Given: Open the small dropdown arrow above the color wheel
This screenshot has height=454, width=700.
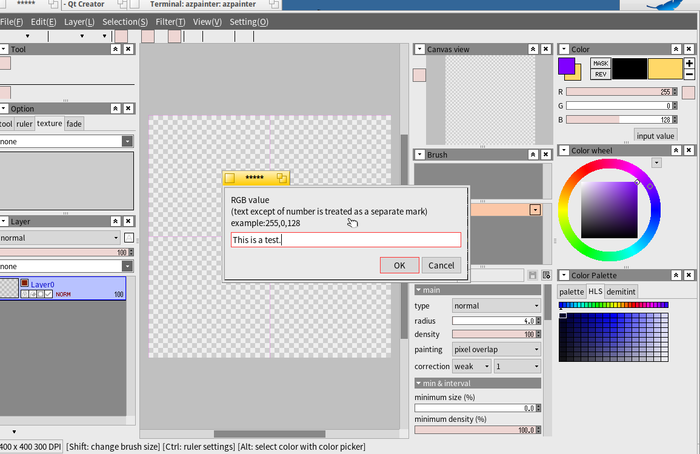Looking at the screenshot, I should tap(656, 163).
